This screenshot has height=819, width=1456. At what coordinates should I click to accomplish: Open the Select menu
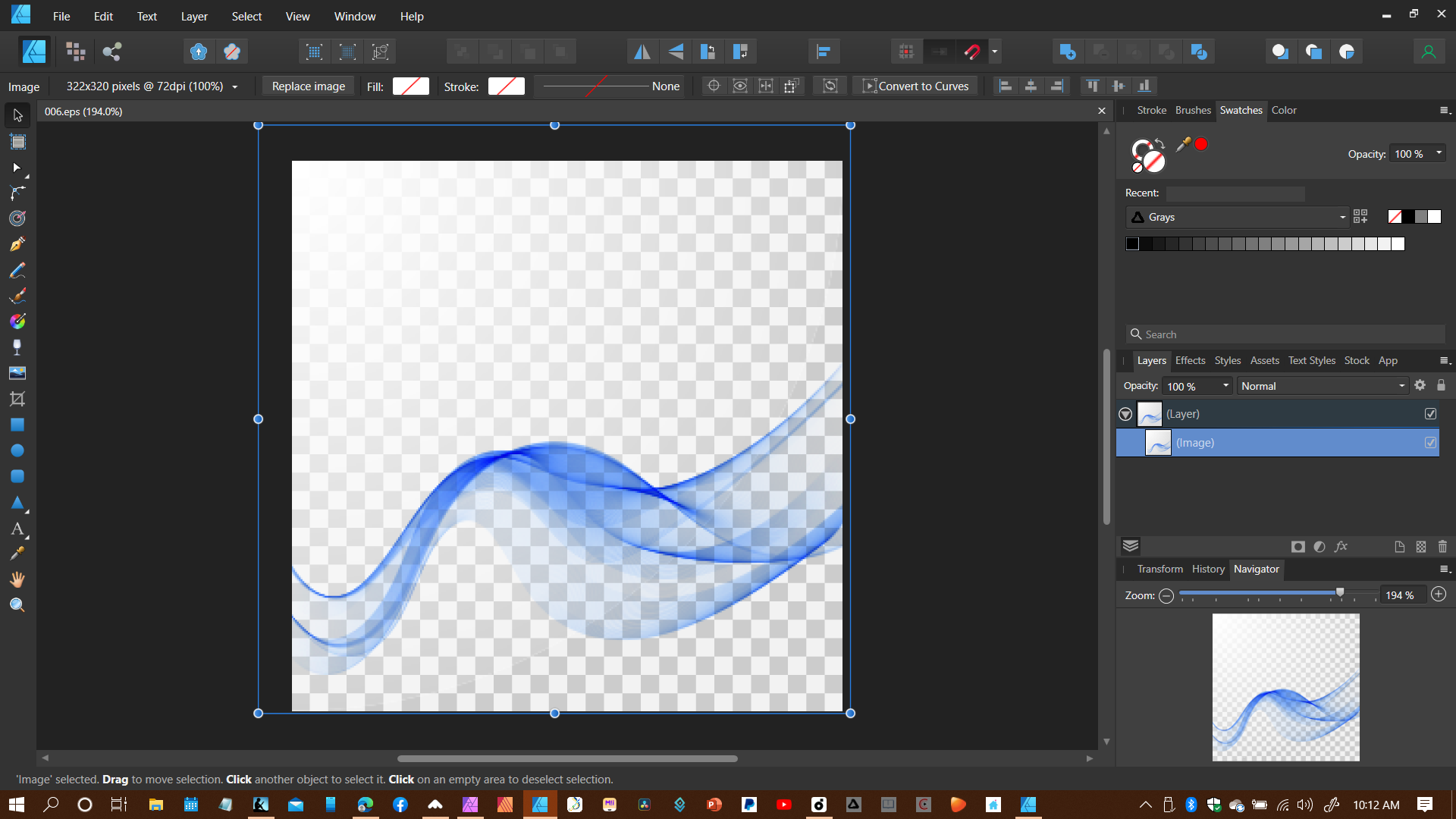coord(246,16)
